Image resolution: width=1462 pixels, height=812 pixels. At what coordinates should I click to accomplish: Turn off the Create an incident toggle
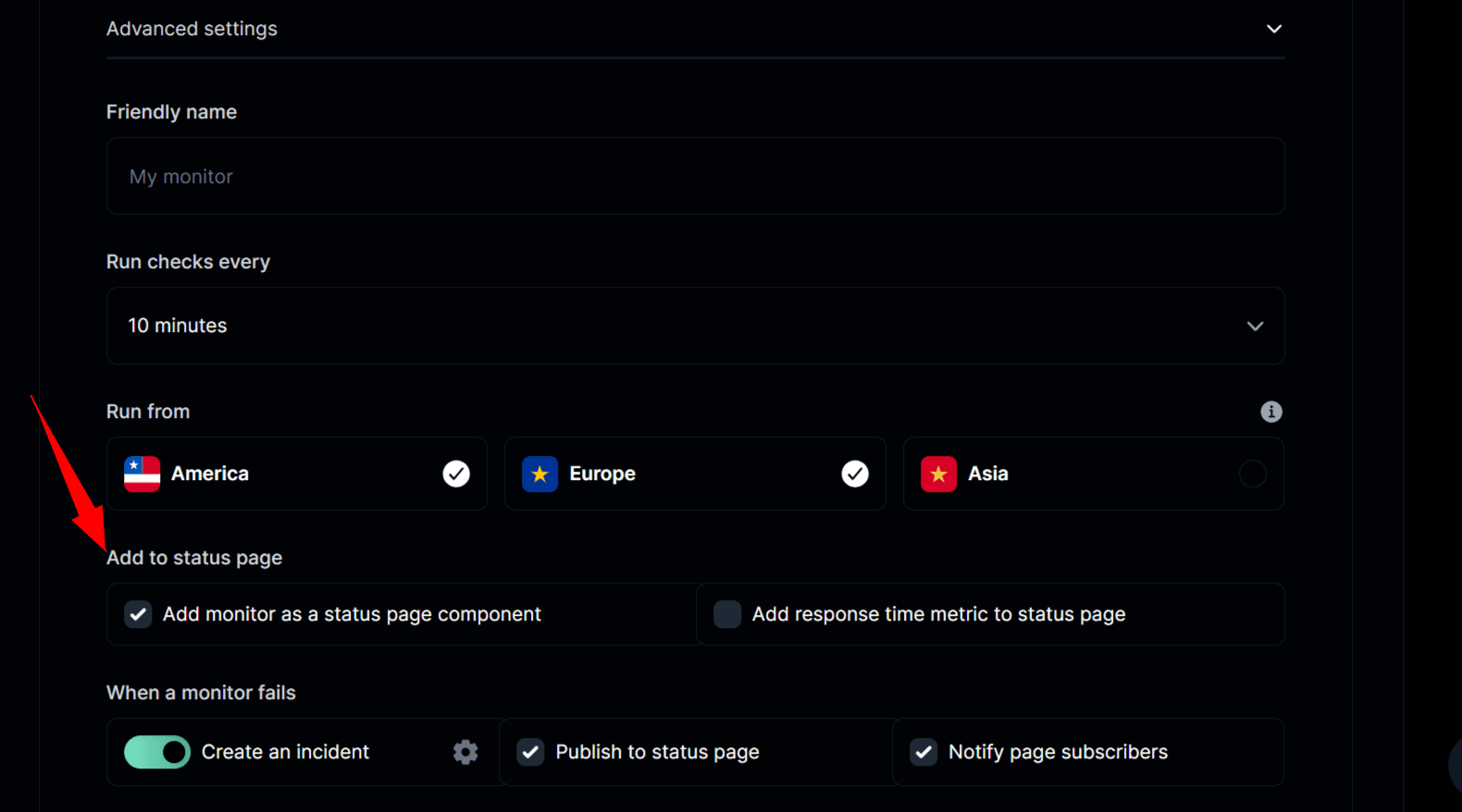[x=157, y=752]
